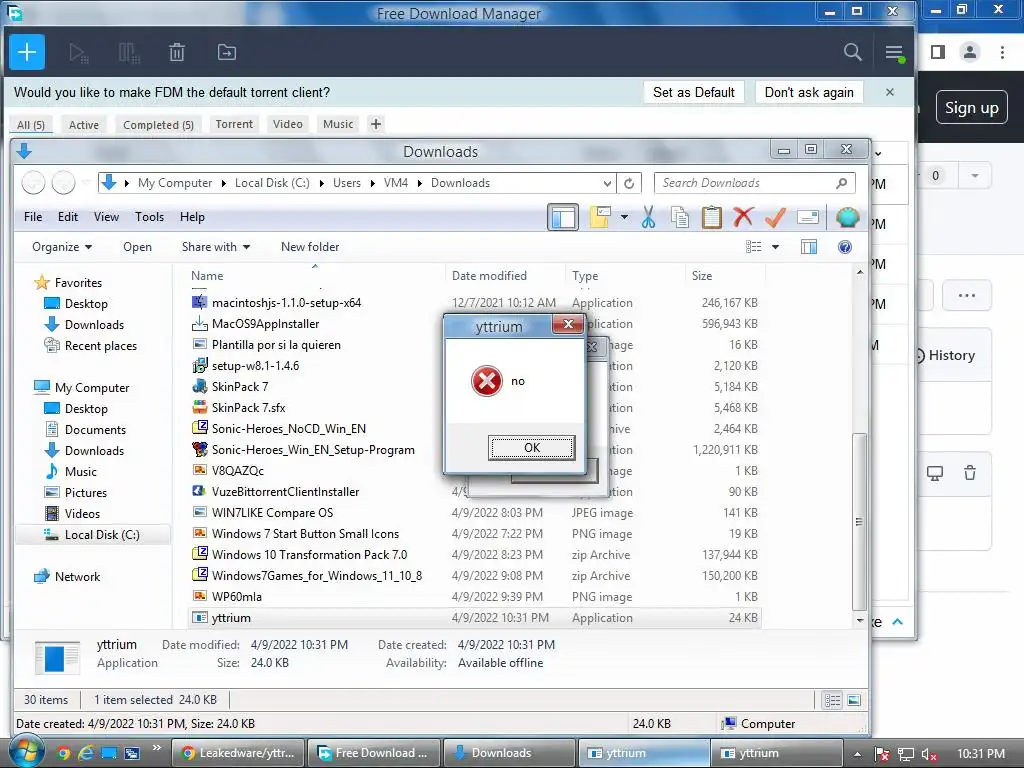Expand Share with dropdown
Screen dimensions: 1024x768
pos(216,247)
